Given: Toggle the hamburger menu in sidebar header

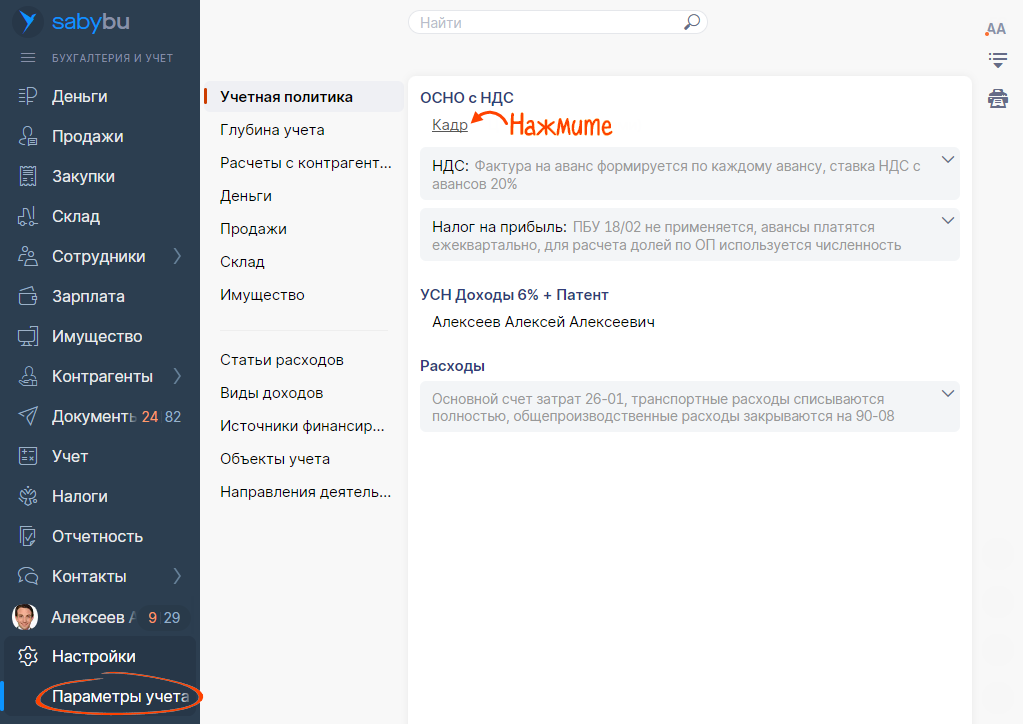Looking at the screenshot, I should point(28,58).
